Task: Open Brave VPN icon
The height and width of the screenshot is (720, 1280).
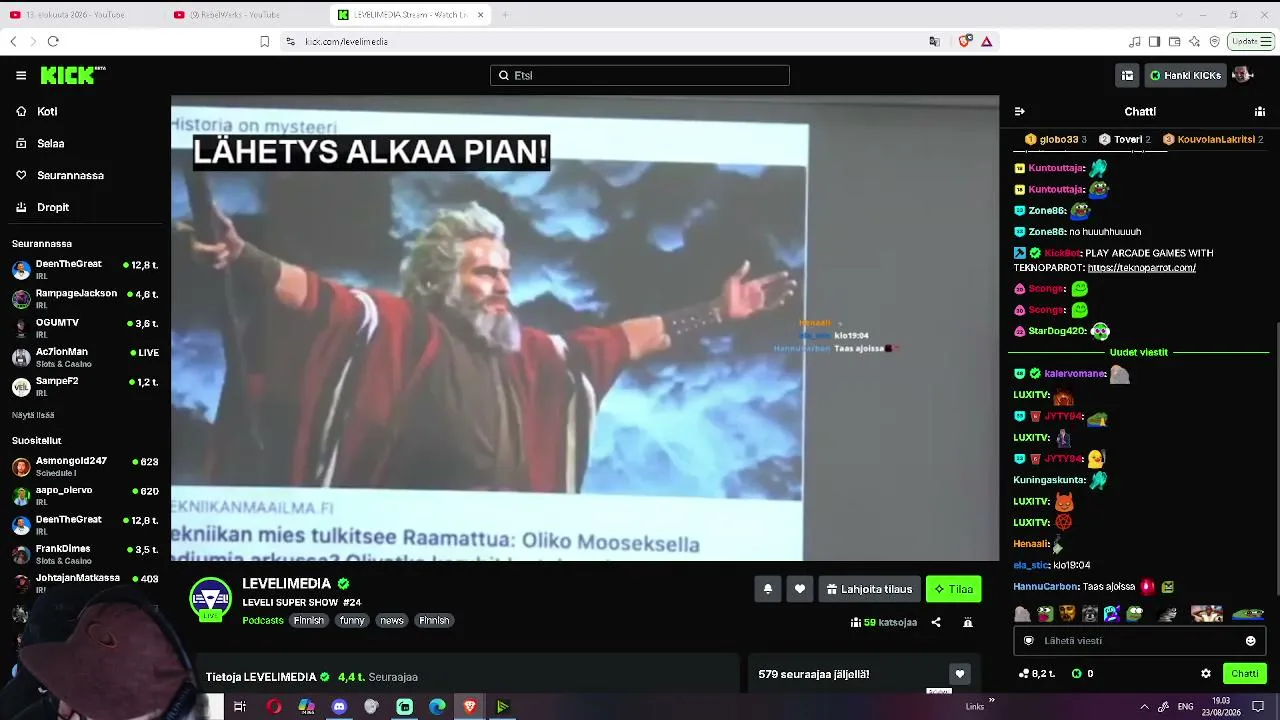Action: [1214, 41]
